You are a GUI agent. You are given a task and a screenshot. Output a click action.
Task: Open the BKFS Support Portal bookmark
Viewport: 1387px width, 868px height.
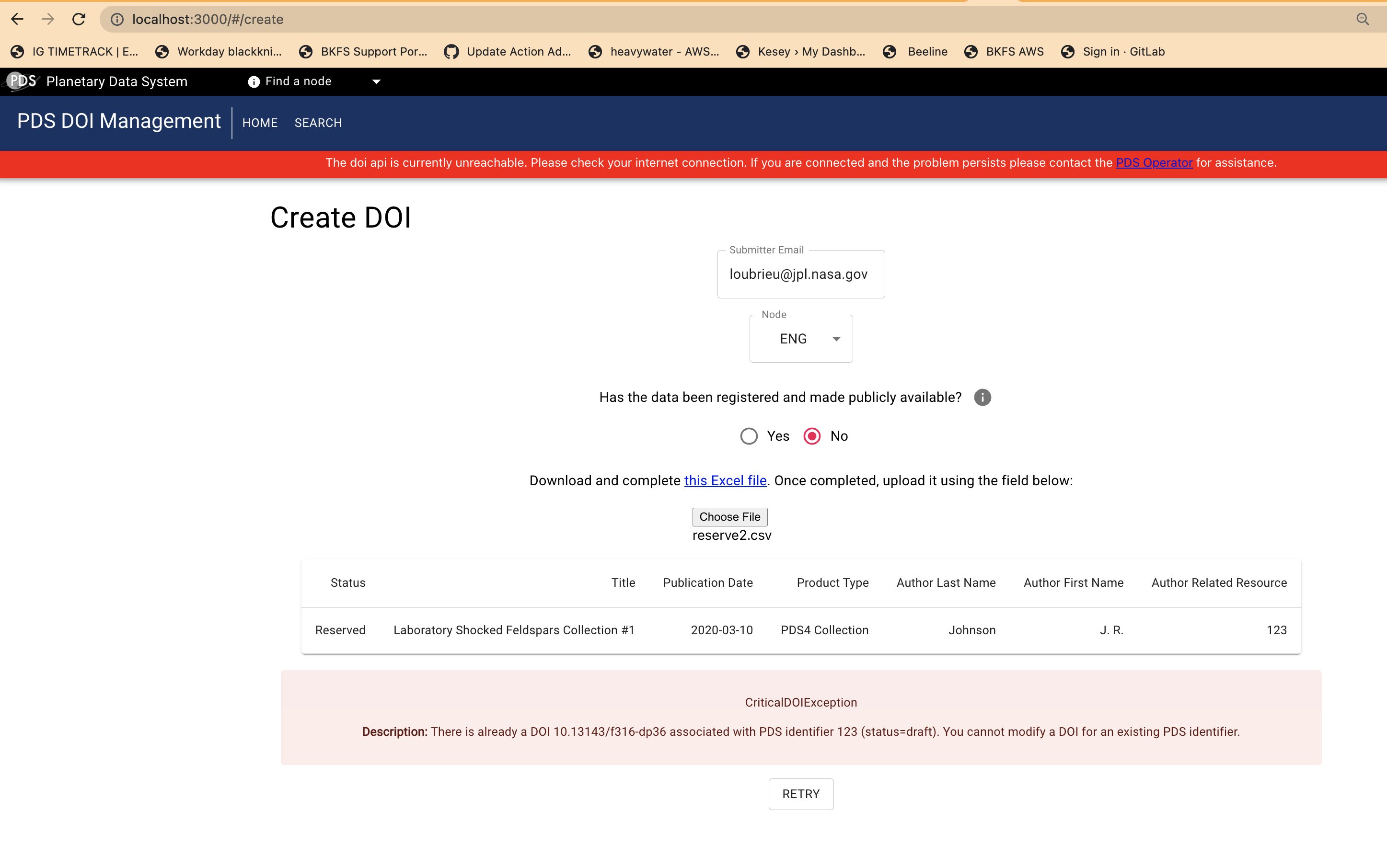(x=363, y=52)
